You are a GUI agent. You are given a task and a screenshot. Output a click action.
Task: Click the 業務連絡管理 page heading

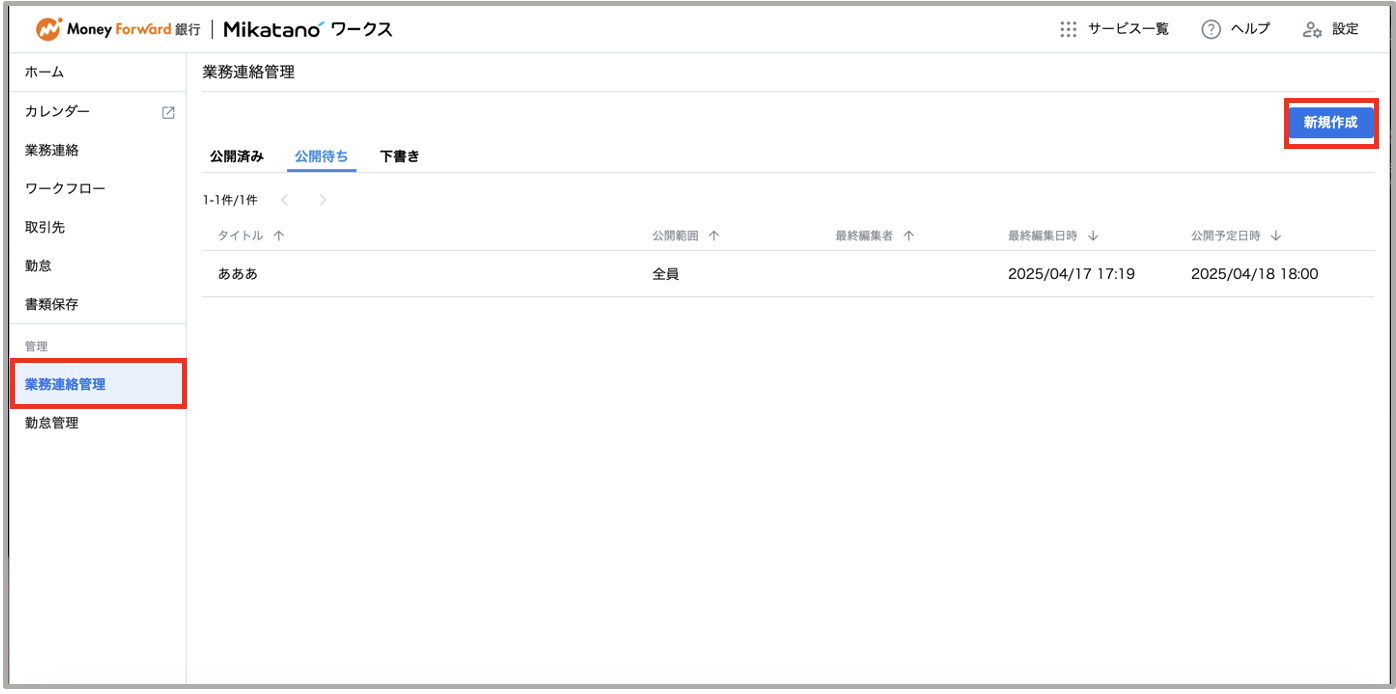point(248,72)
